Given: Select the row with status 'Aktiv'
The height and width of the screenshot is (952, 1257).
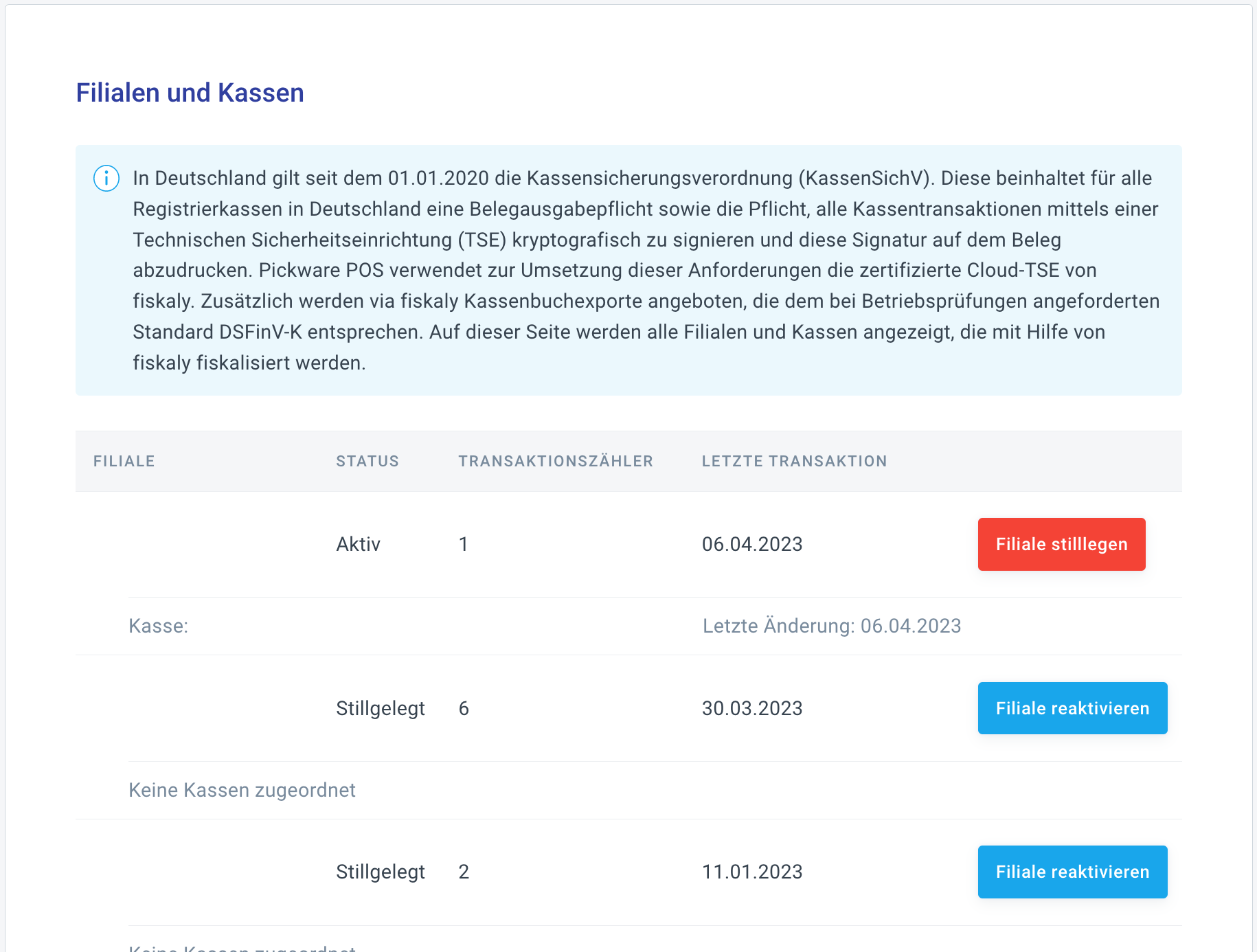Looking at the screenshot, I should coord(358,544).
